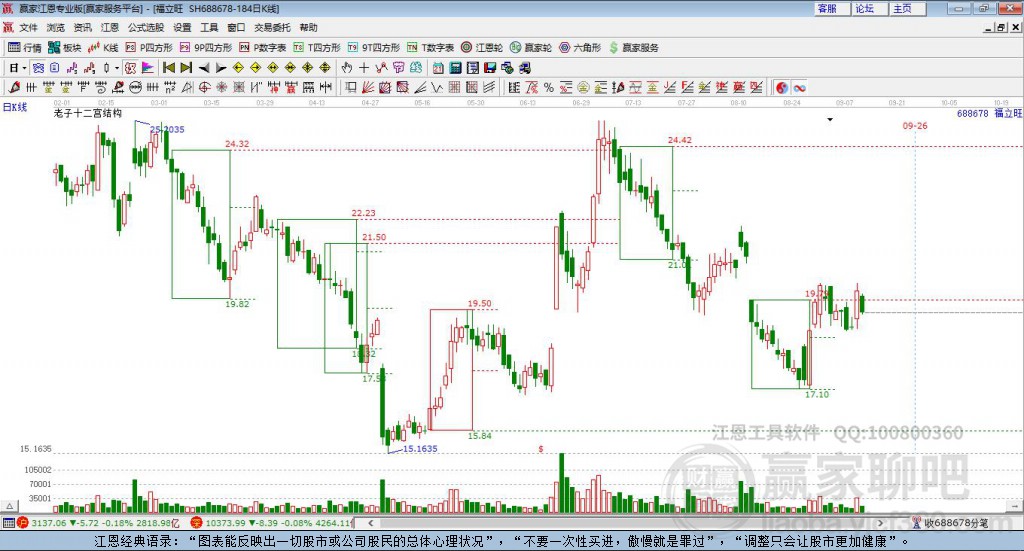This screenshot has height=551, width=1024.
Task: Expand the candlestick style dropdown arrow
Action: point(117,67)
